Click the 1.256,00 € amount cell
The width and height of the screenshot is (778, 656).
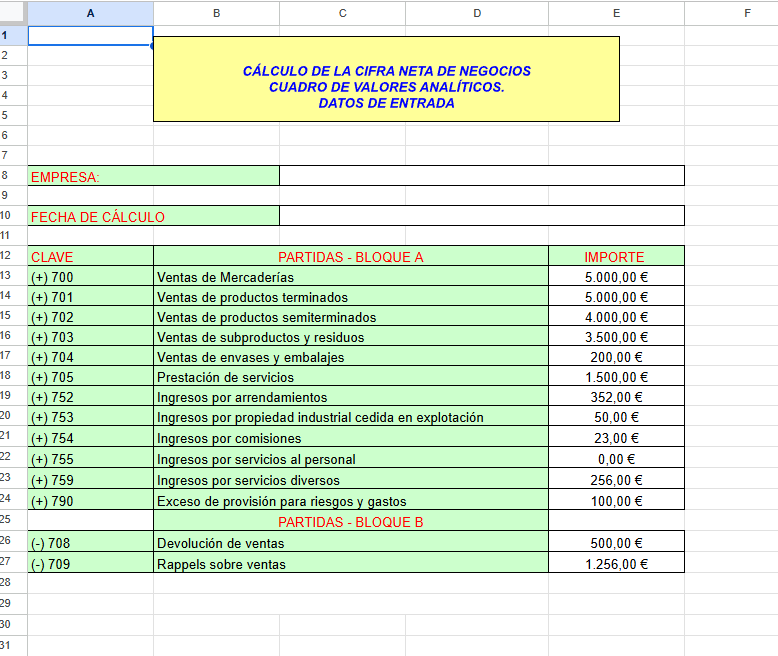tap(616, 564)
